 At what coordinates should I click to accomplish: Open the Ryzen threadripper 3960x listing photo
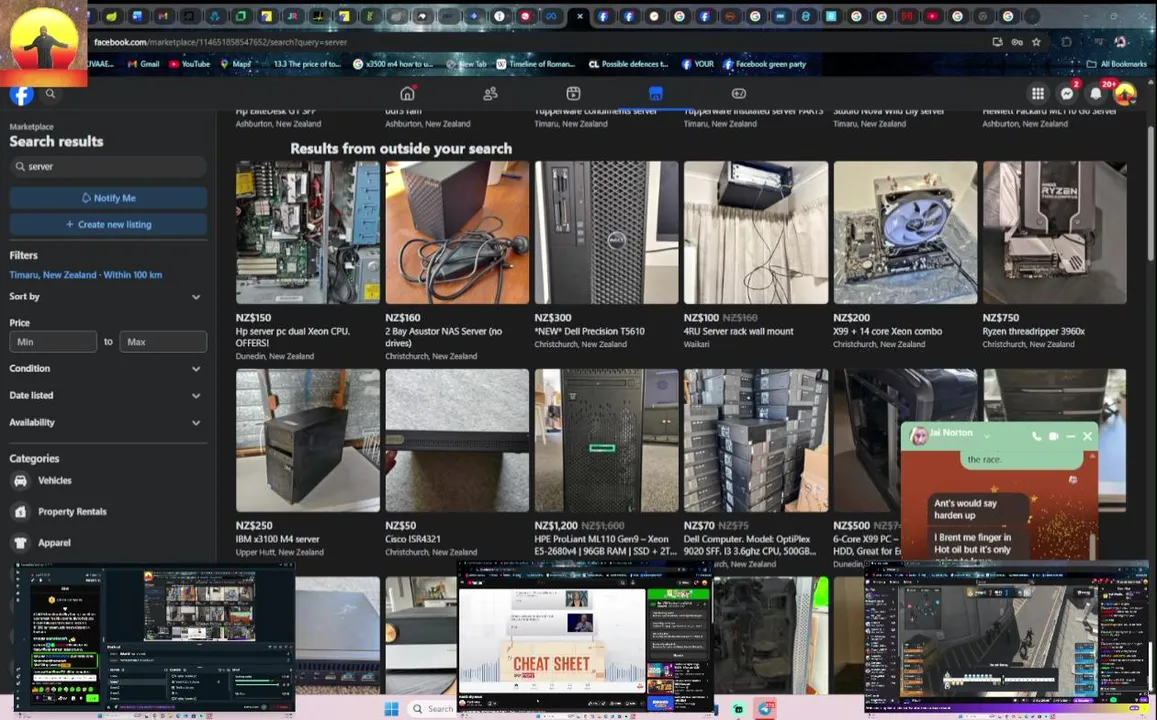coord(1054,232)
